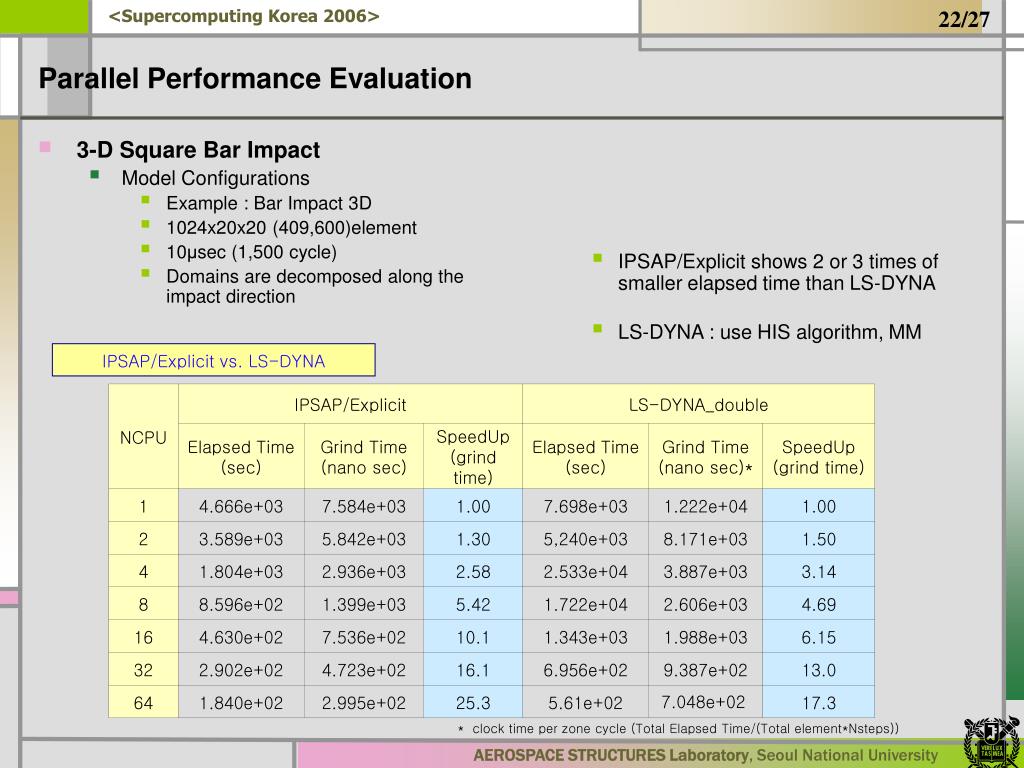Select the slide title 'Parallel Performance Evaluation'
Viewport: 1024px width, 768px height.
tap(255, 78)
